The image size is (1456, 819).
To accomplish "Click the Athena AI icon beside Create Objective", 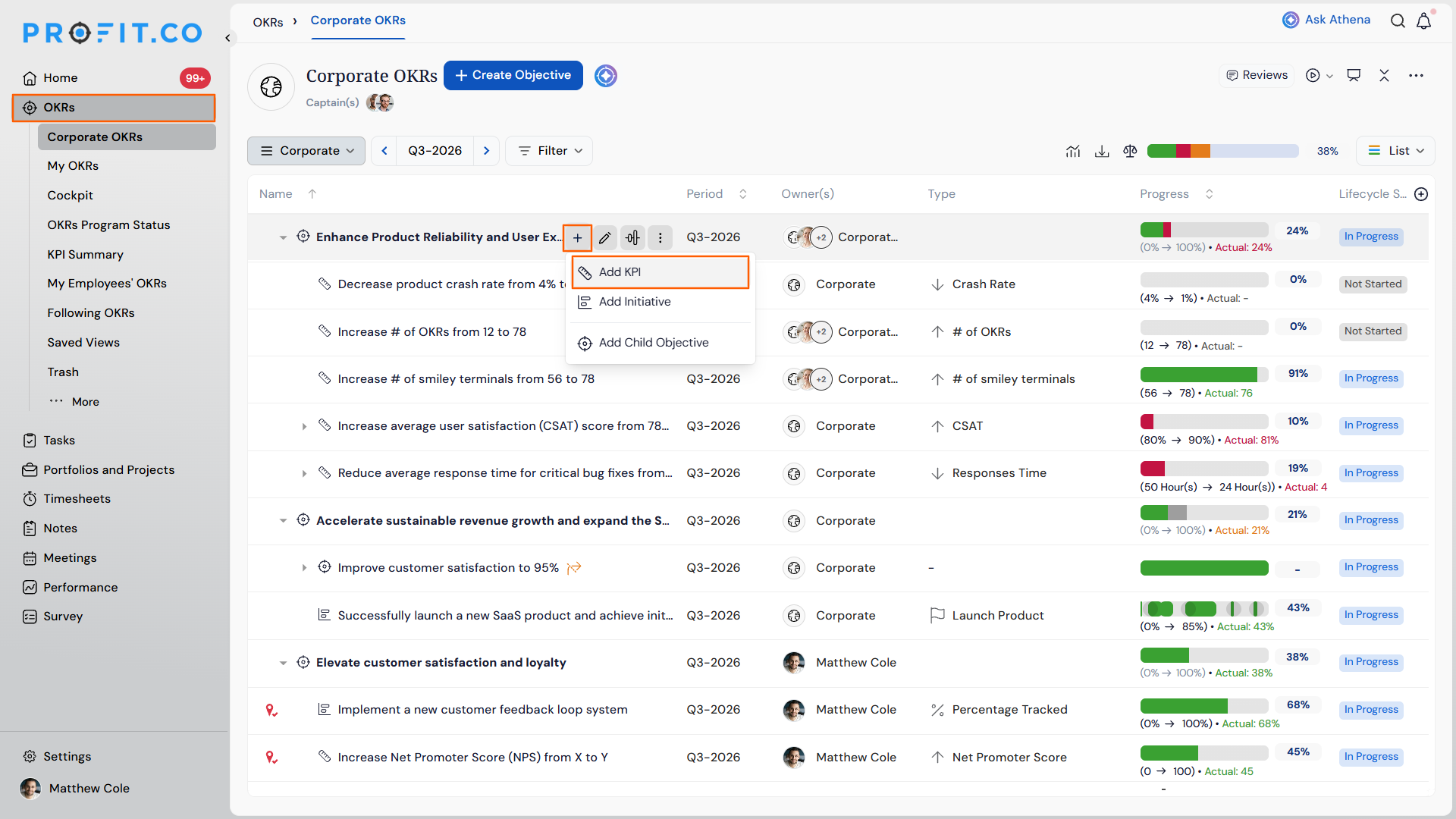I will pos(605,76).
